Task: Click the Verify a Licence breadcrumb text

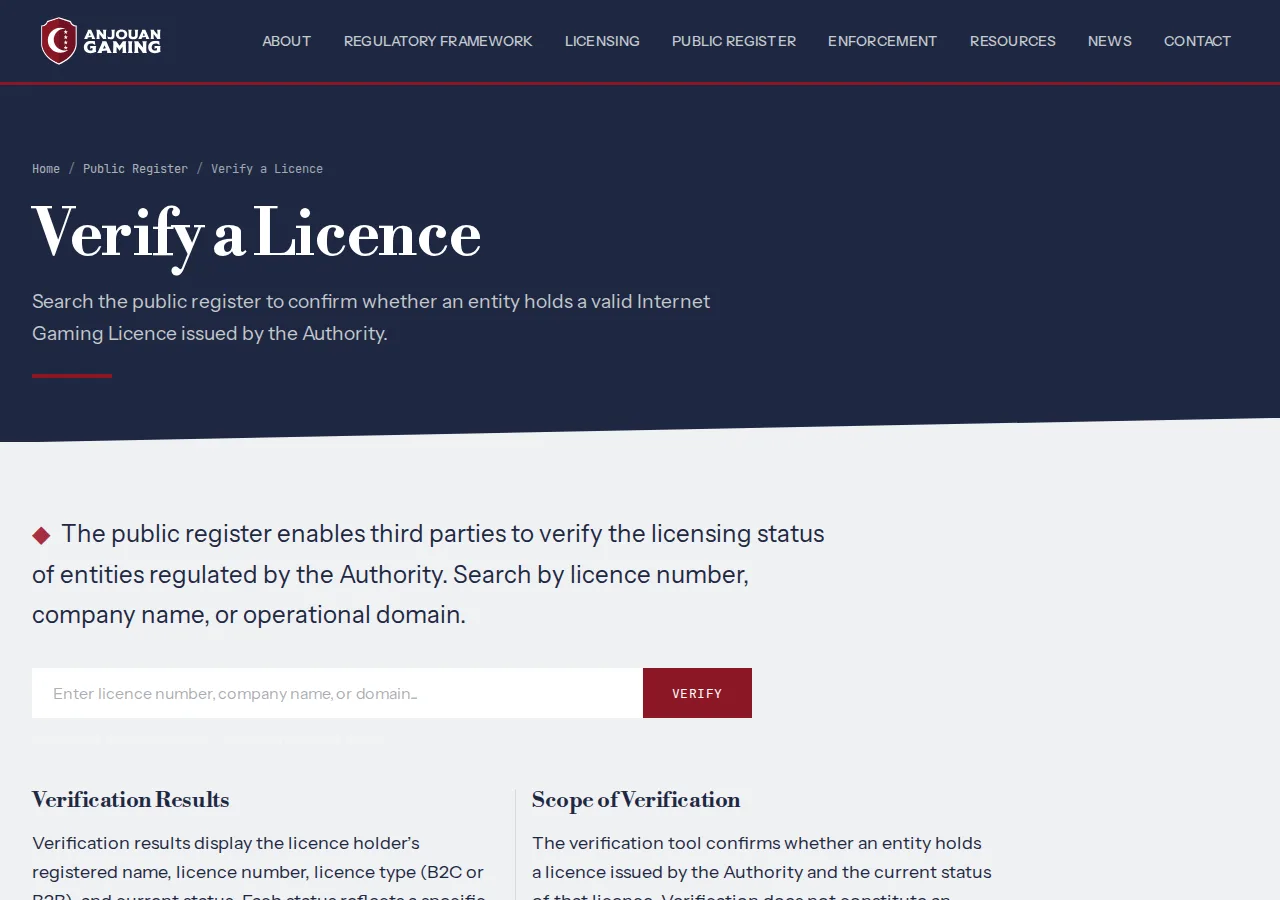Action: [x=267, y=169]
